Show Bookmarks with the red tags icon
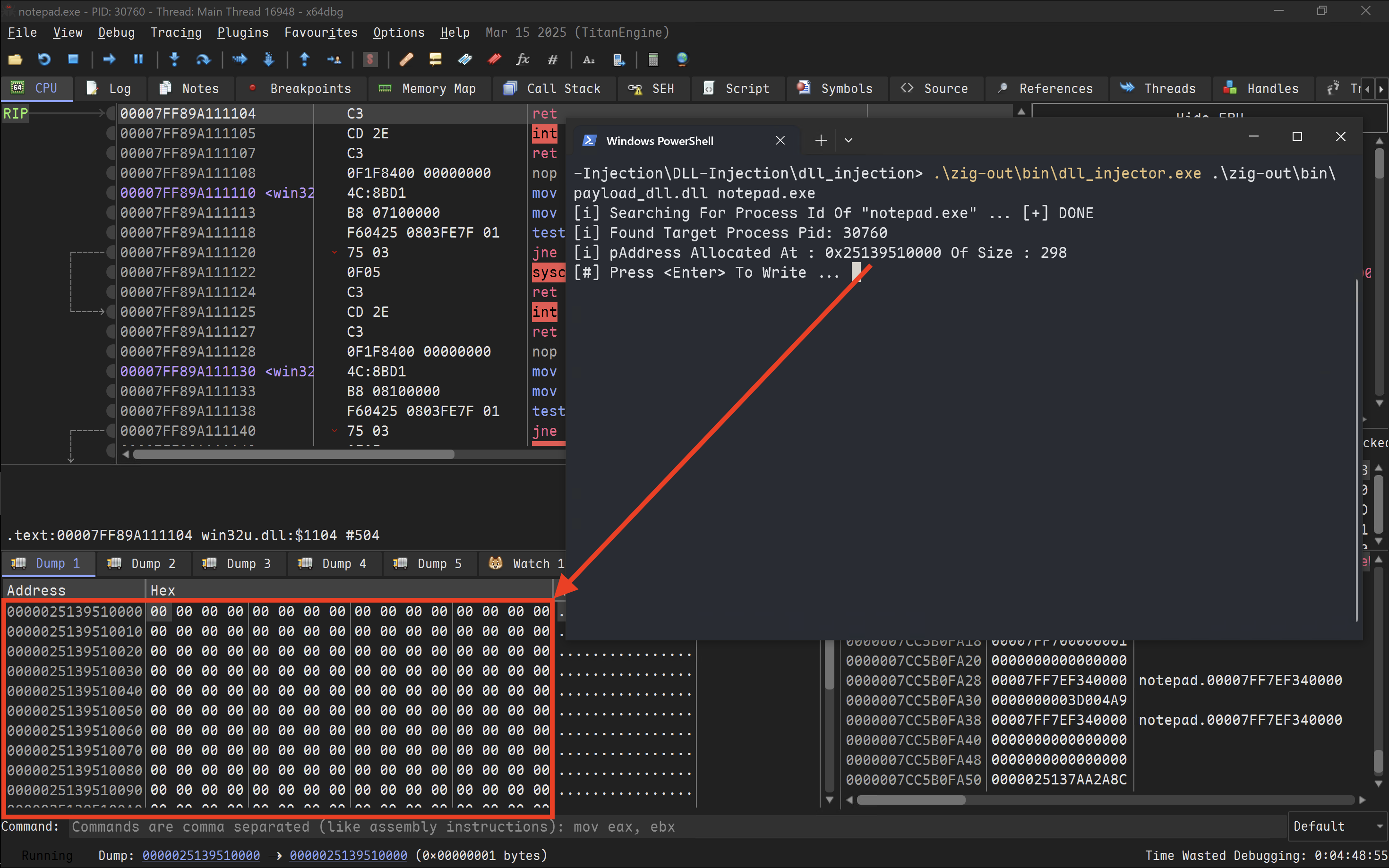 pos(494,59)
